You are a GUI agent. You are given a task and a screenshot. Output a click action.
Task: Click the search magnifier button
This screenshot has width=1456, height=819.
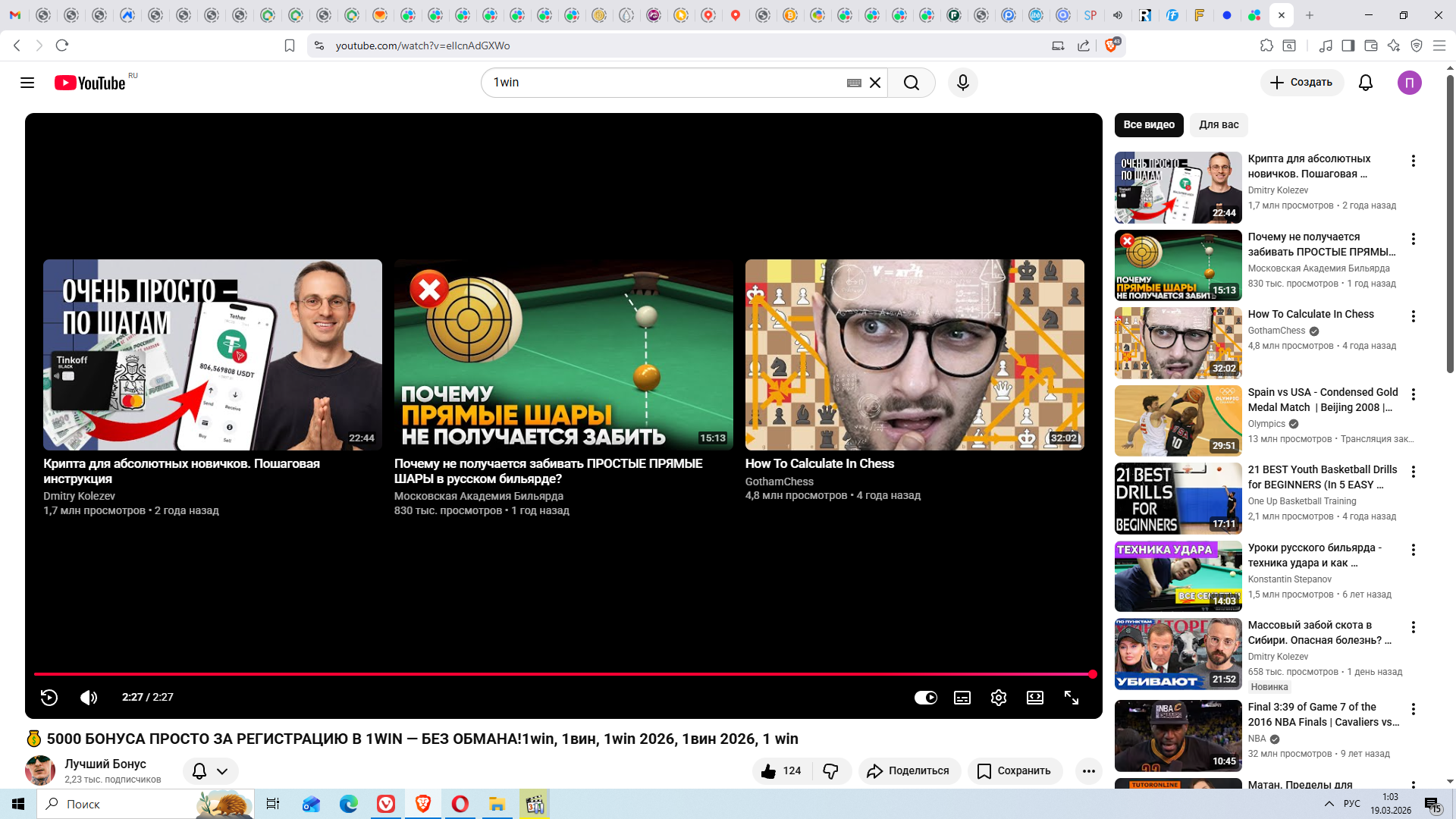[912, 83]
